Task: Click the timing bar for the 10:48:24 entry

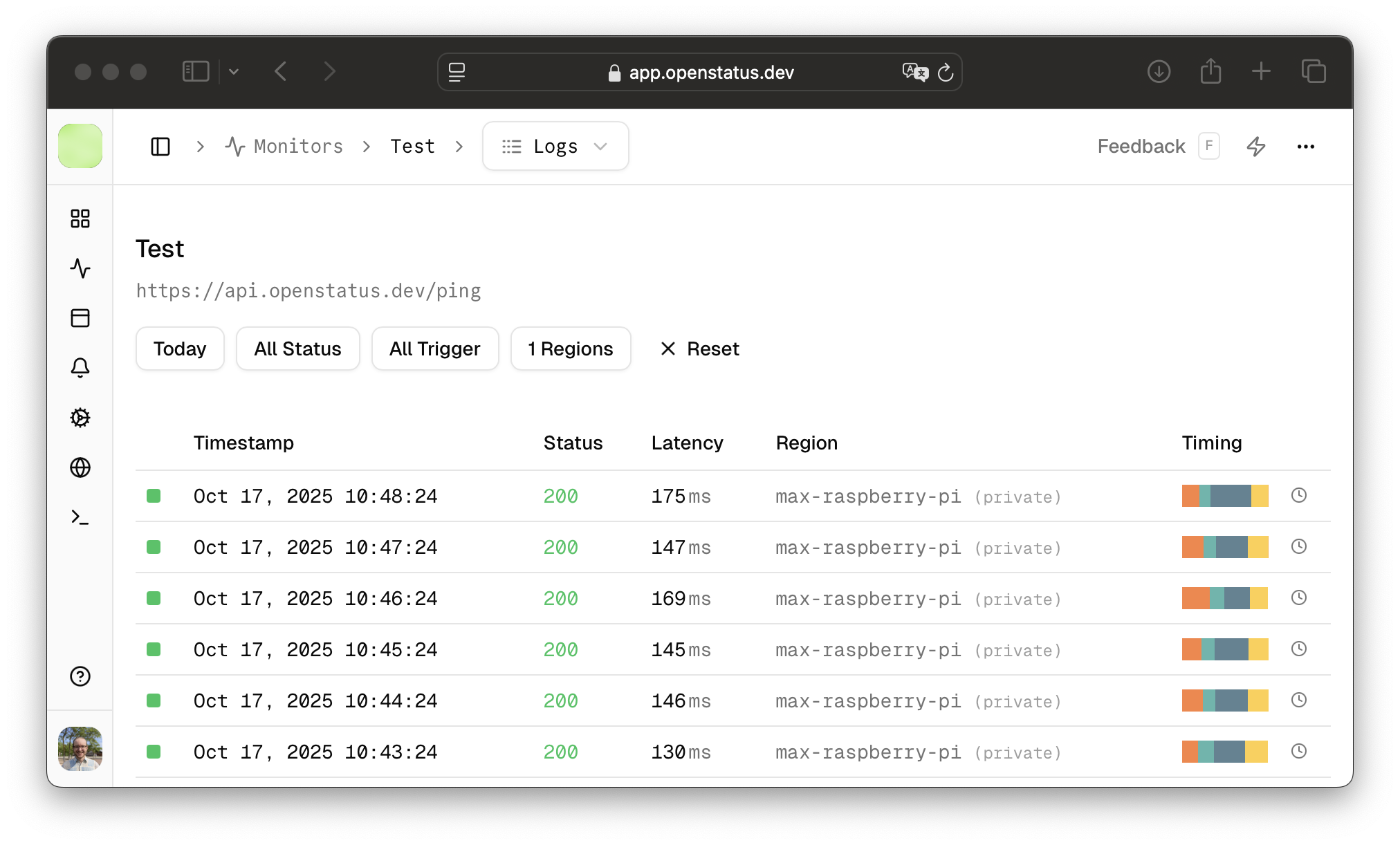Action: [1224, 496]
